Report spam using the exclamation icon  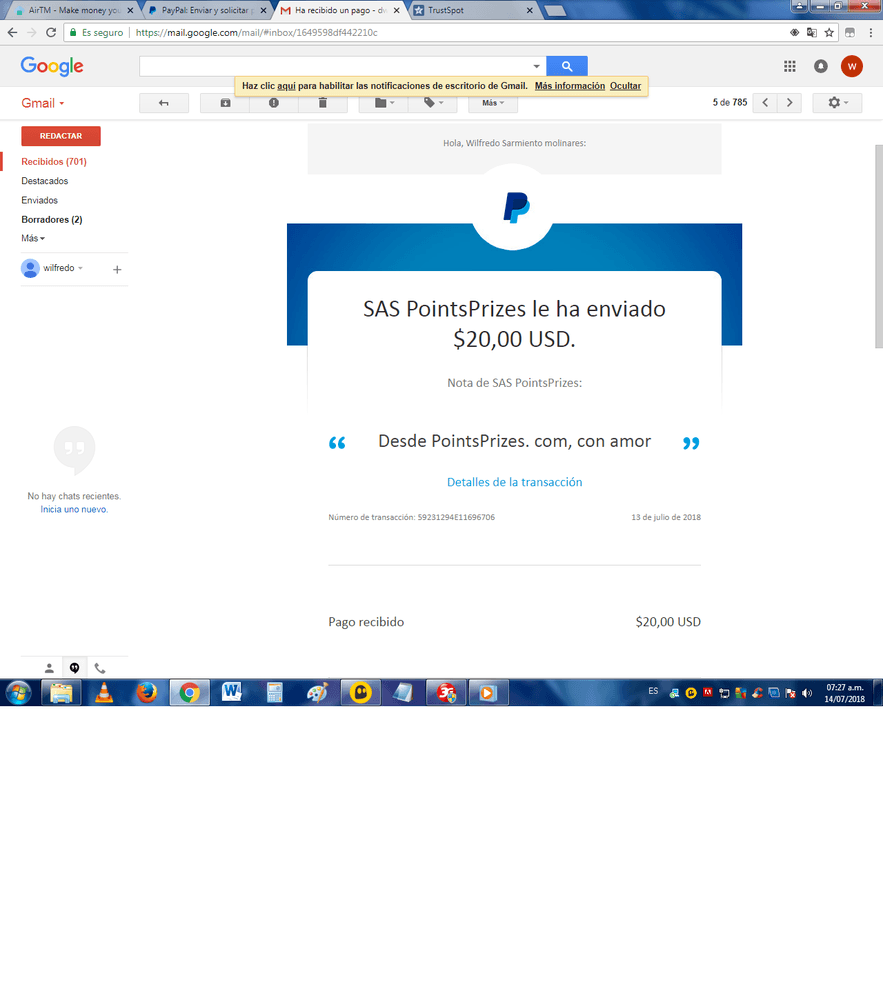pos(274,103)
